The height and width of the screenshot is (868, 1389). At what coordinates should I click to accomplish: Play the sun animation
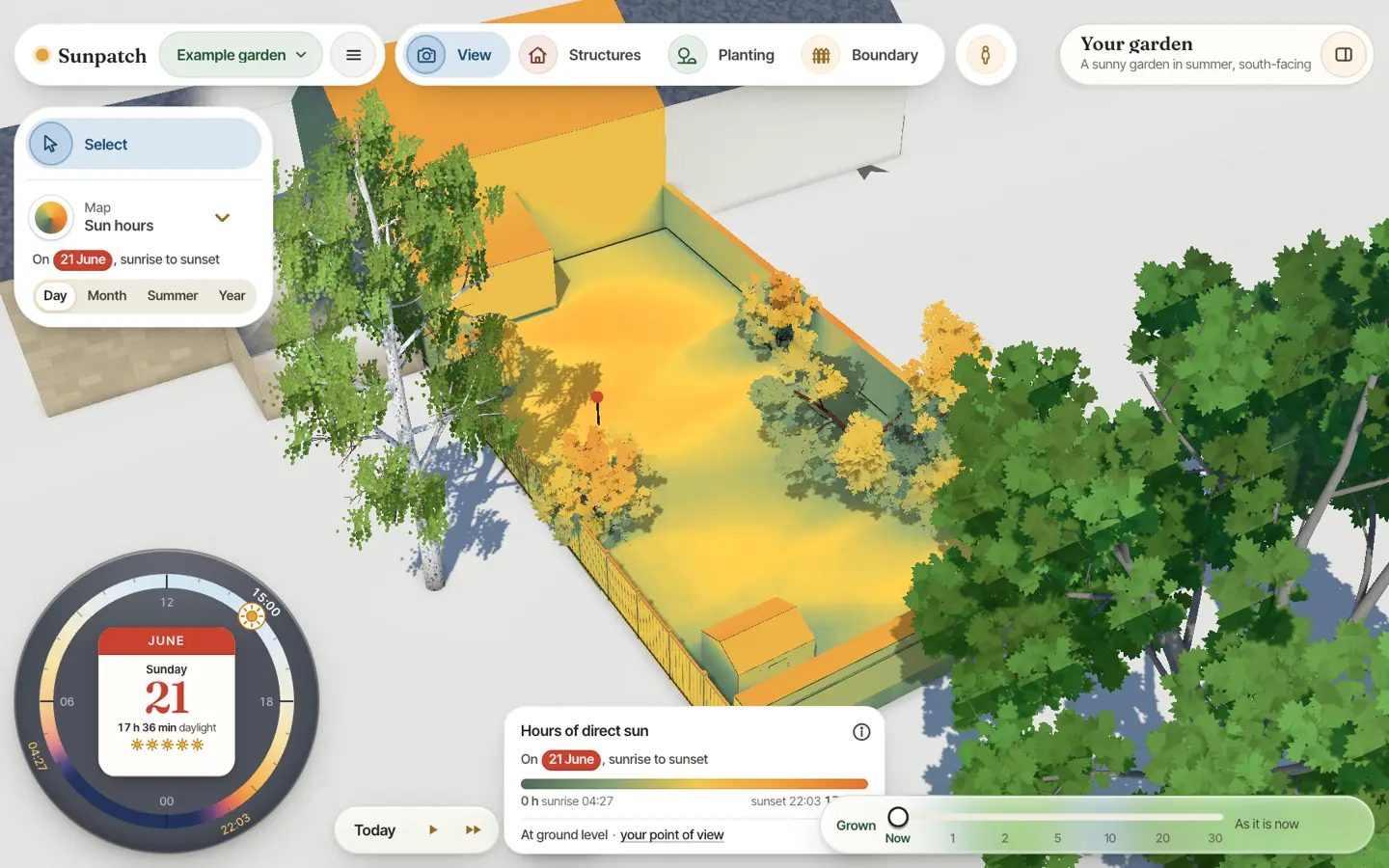(433, 830)
